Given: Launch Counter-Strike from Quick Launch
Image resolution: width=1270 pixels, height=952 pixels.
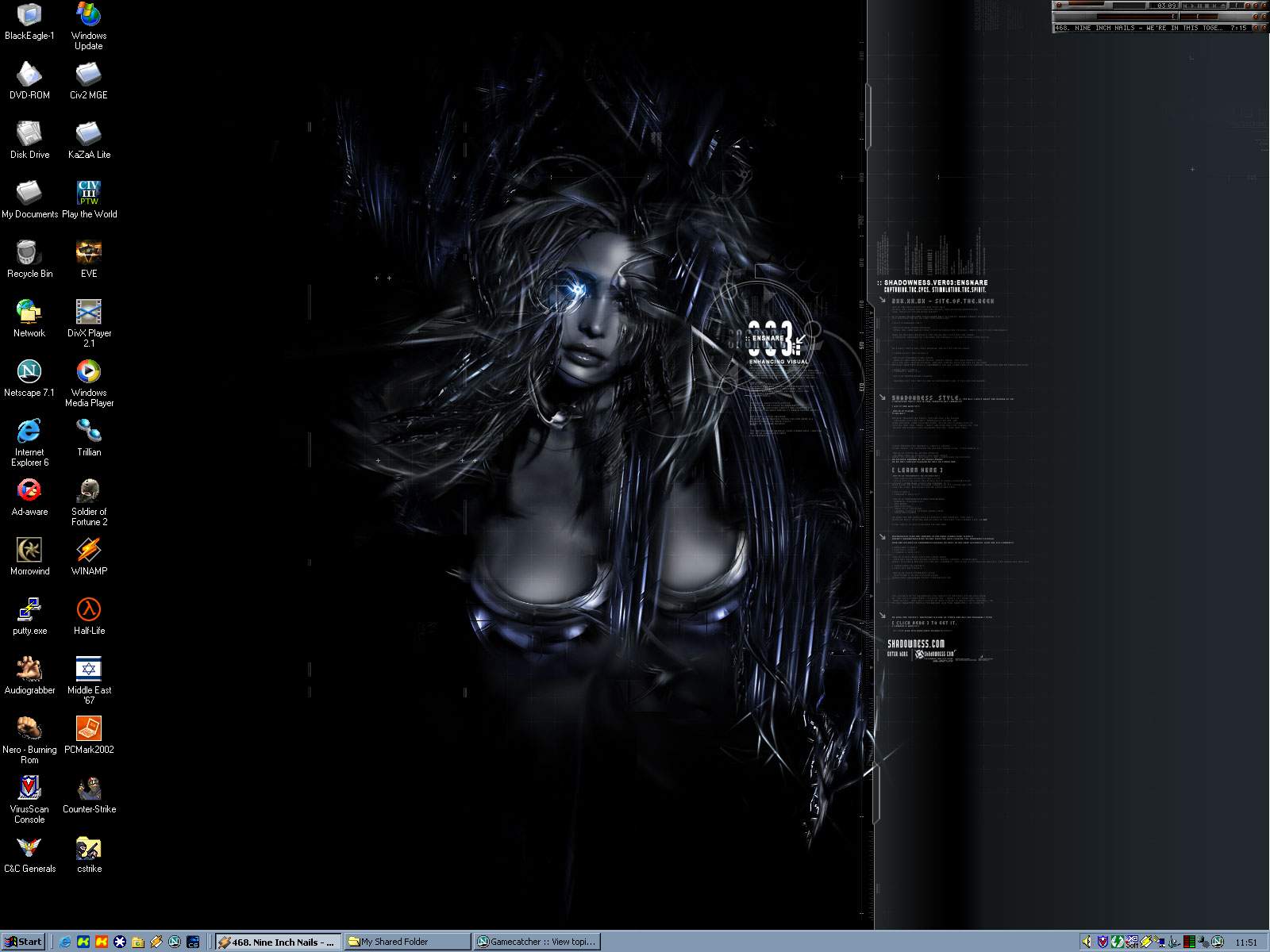Looking at the screenshot, I should [193, 942].
